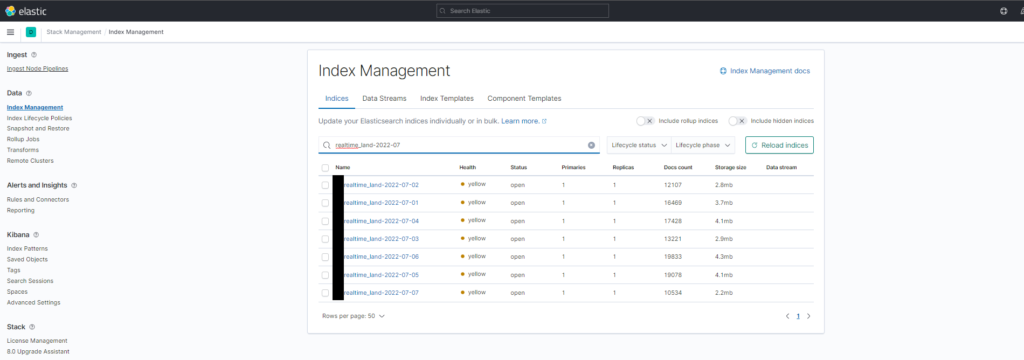Screen dimensions: 1024x360
Task: Switch to the Data Streams tab
Action: 385,99
